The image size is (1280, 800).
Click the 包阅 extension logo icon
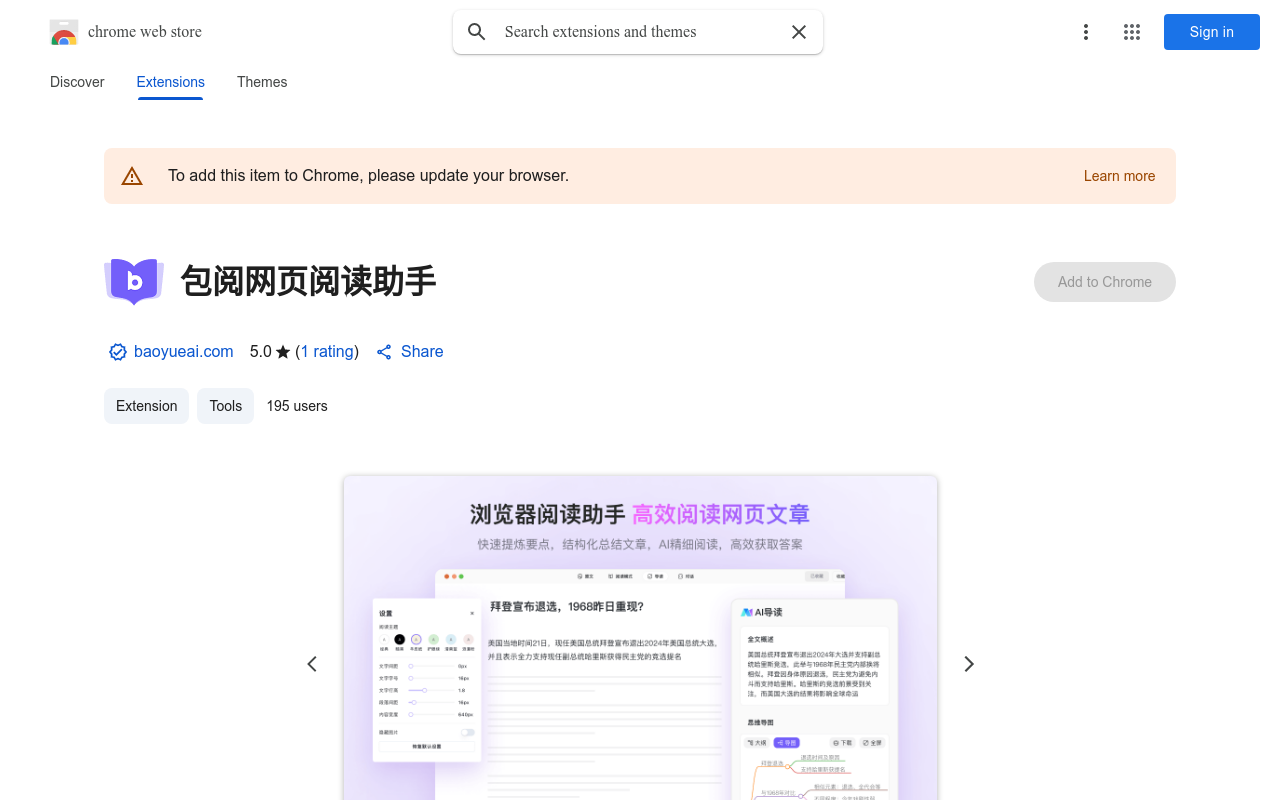[x=134, y=282]
